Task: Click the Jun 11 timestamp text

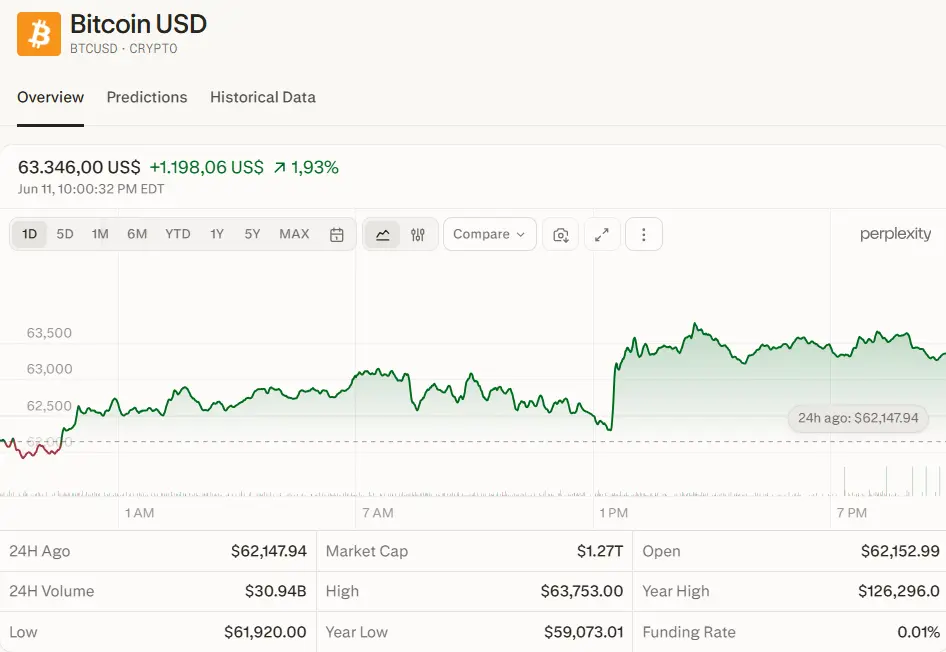Action: [91, 189]
